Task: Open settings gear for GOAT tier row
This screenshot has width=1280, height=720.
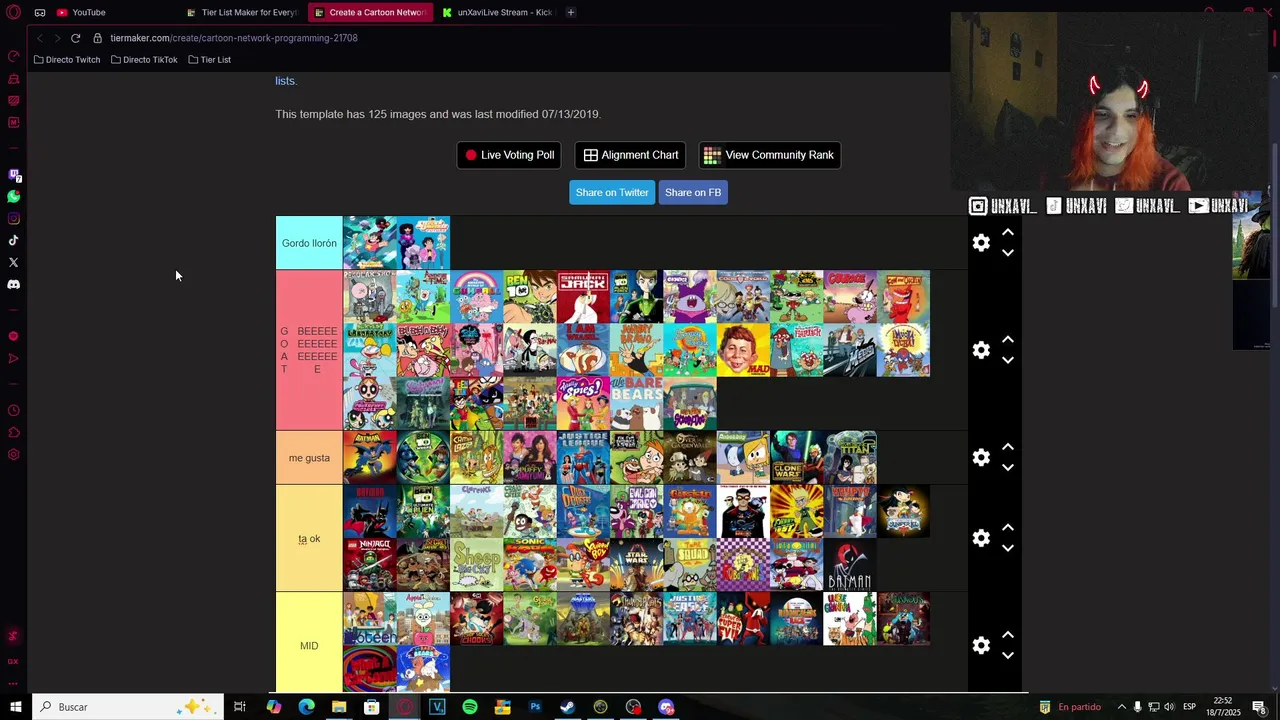Action: click(x=981, y=350)
